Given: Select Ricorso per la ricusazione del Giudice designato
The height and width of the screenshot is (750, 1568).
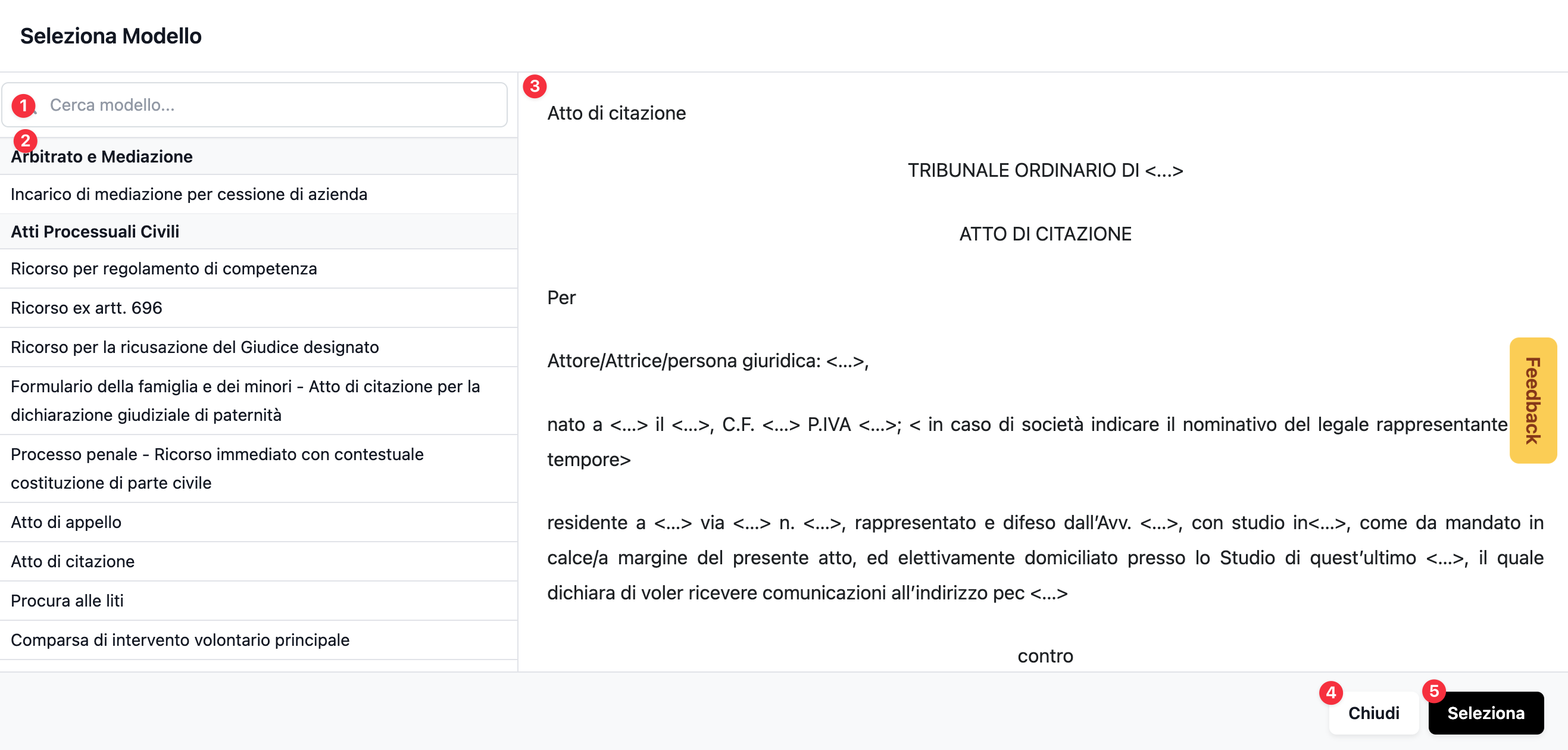Looking at the screenshot, I should [195, 347].
